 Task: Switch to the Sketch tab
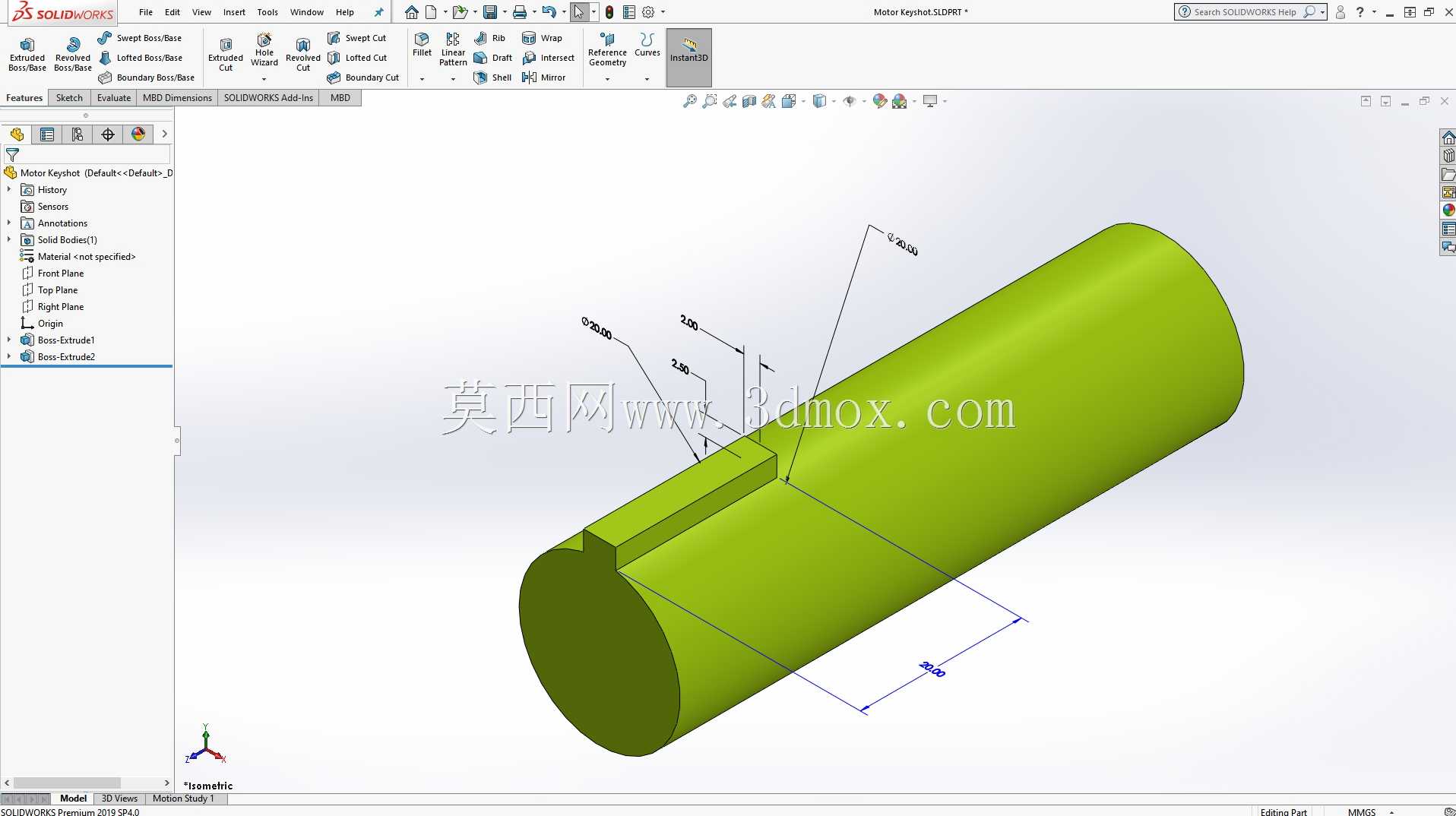pyautogui.click(x=69, y=98)
